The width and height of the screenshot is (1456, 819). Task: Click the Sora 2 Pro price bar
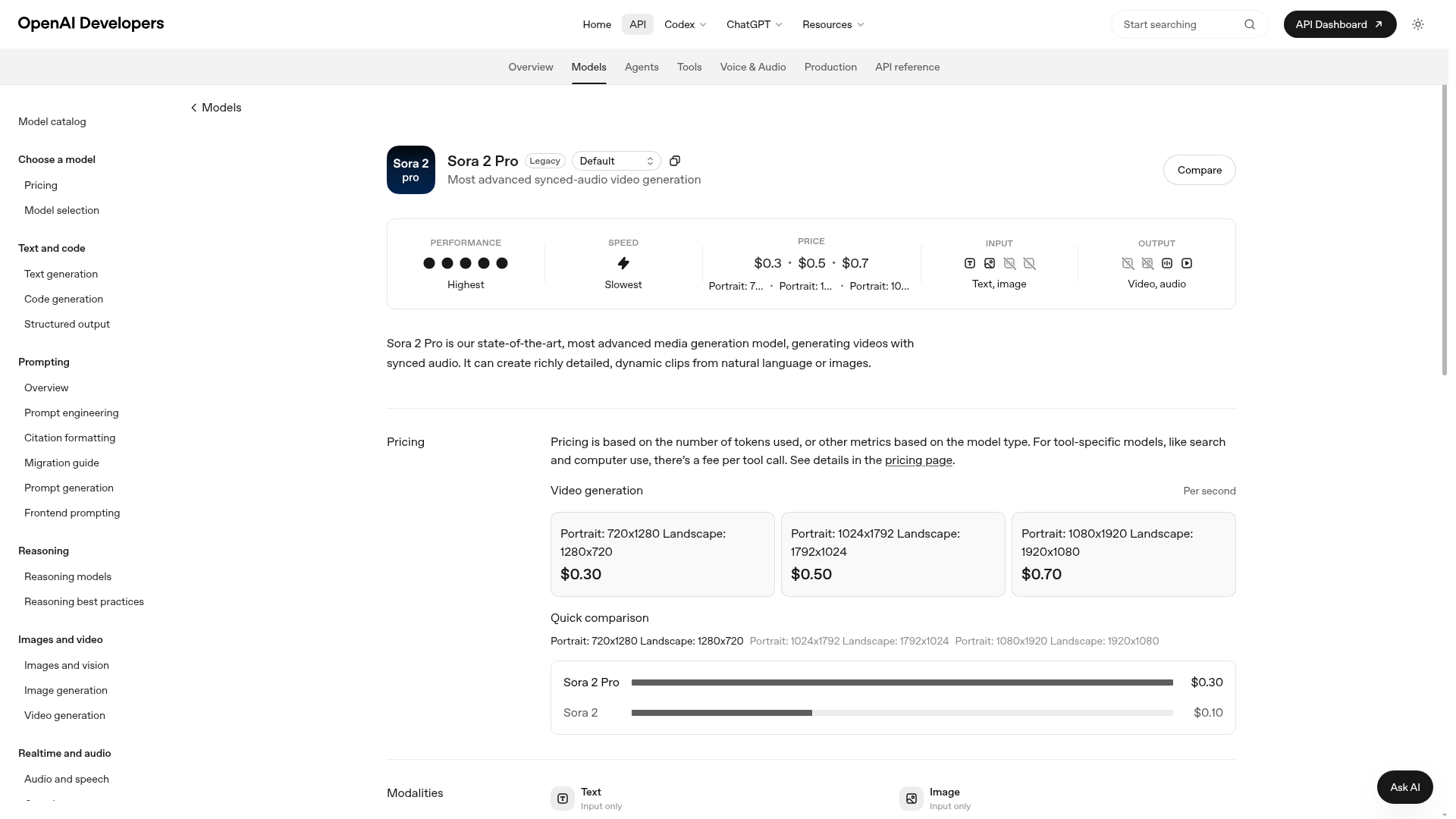pos(902,682)
